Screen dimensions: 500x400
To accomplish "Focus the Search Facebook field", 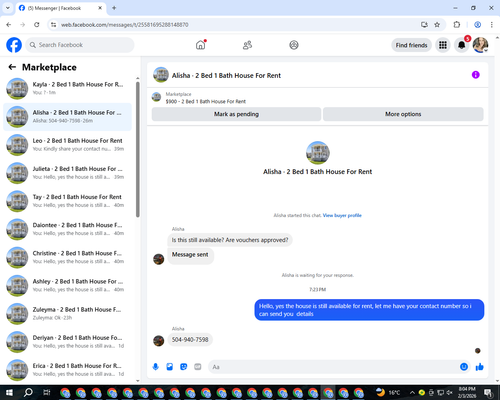I will click(x=80, y=45).
